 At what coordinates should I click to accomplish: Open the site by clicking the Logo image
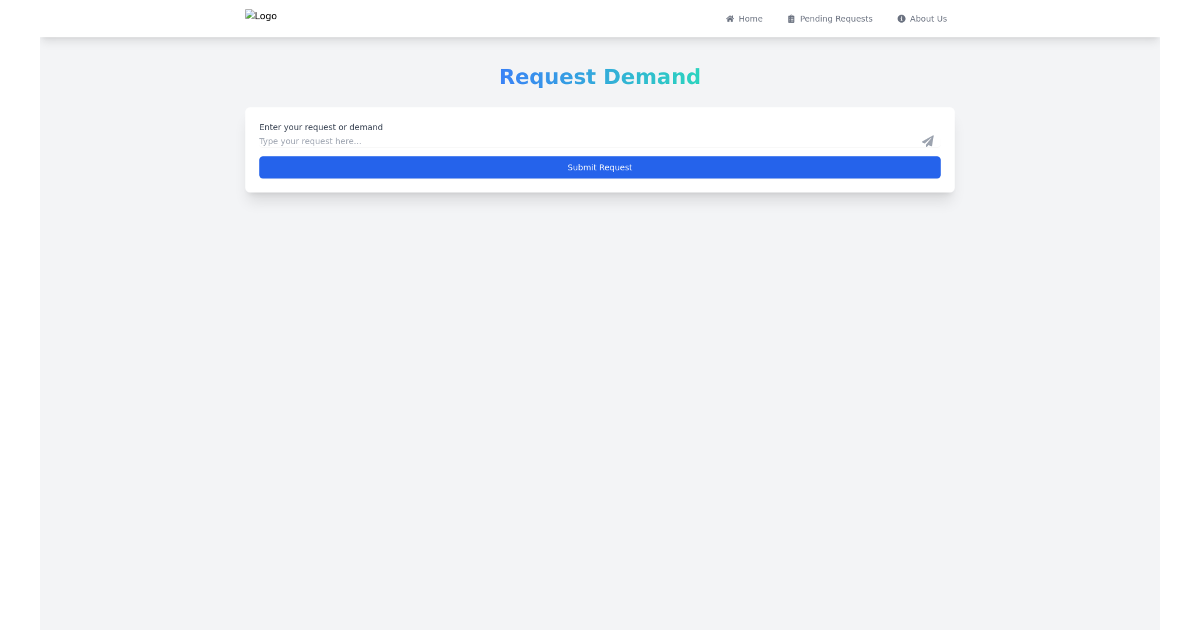tap(260, 15)
